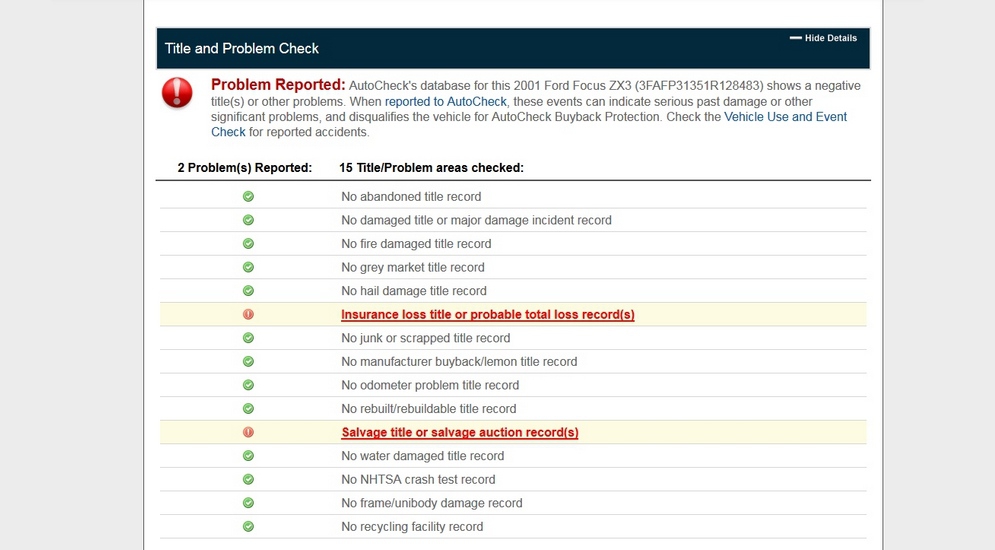Image resolution: width=995 pixels, height=550 pixels.
Task: Select 'No abandoned title record' text
Action: [411, 197]
